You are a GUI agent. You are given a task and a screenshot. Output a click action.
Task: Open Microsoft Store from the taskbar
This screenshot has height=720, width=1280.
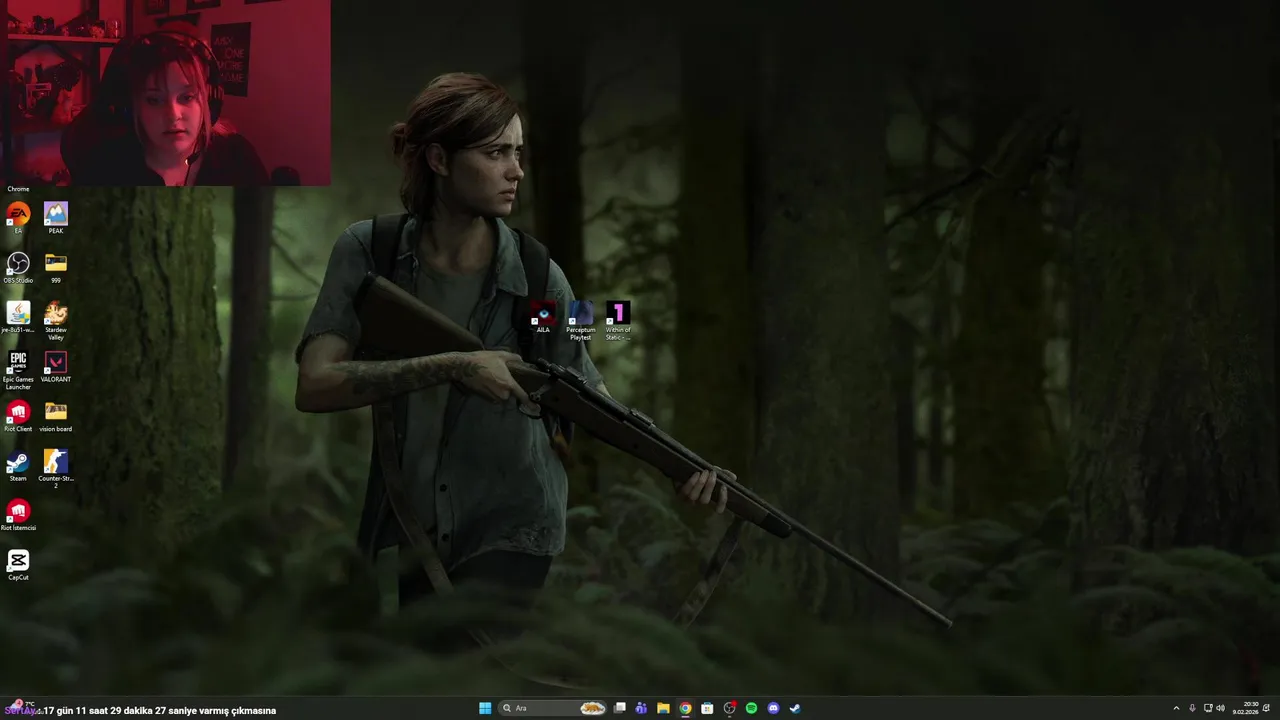pos(707,708)
